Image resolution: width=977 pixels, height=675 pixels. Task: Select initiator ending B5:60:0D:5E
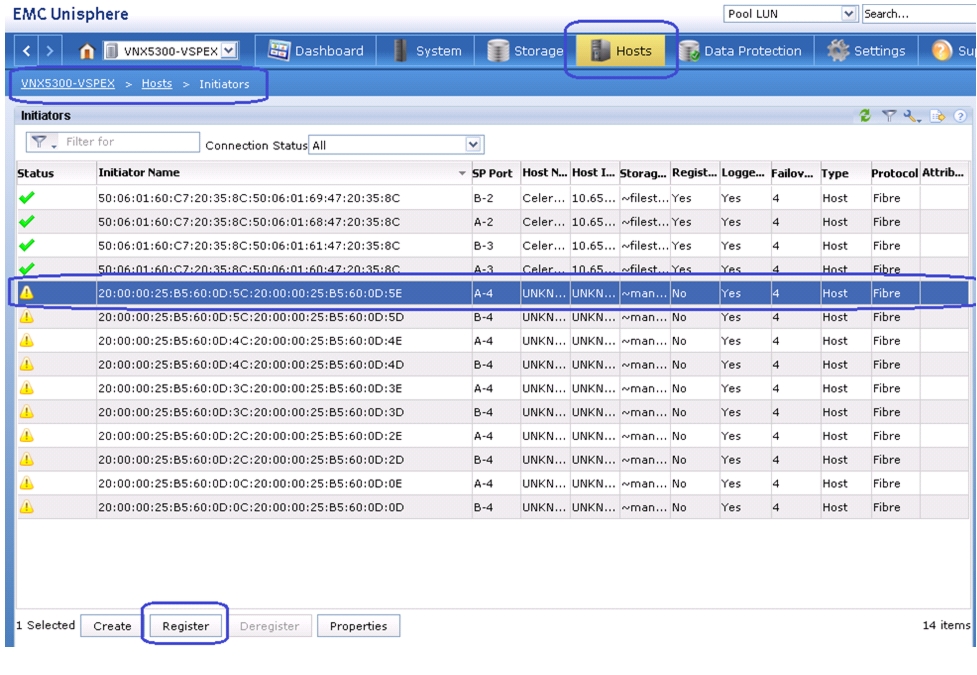click(x=492, y=293)
